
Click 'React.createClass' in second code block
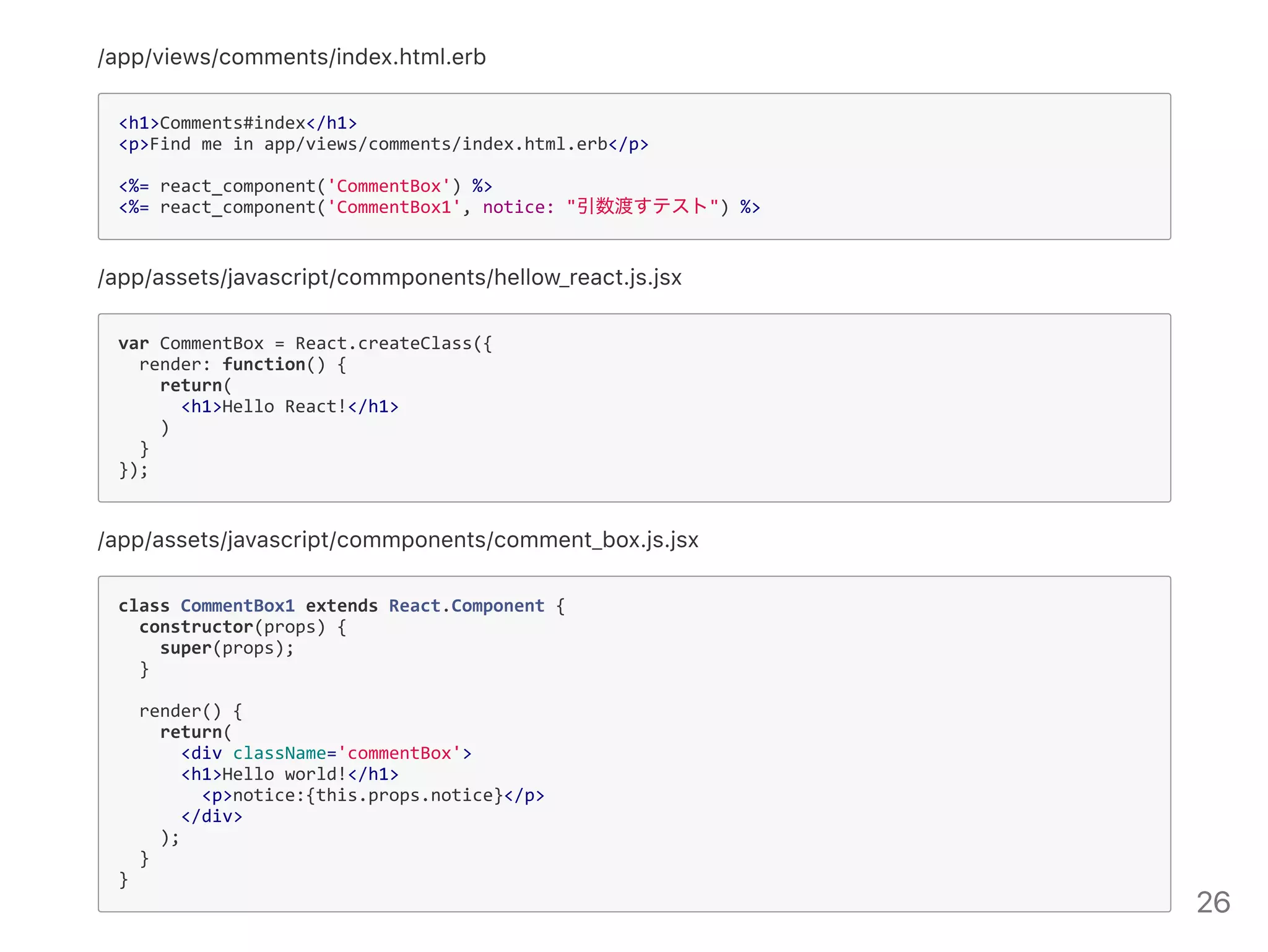pyautogui.click(x=383, y=343)
